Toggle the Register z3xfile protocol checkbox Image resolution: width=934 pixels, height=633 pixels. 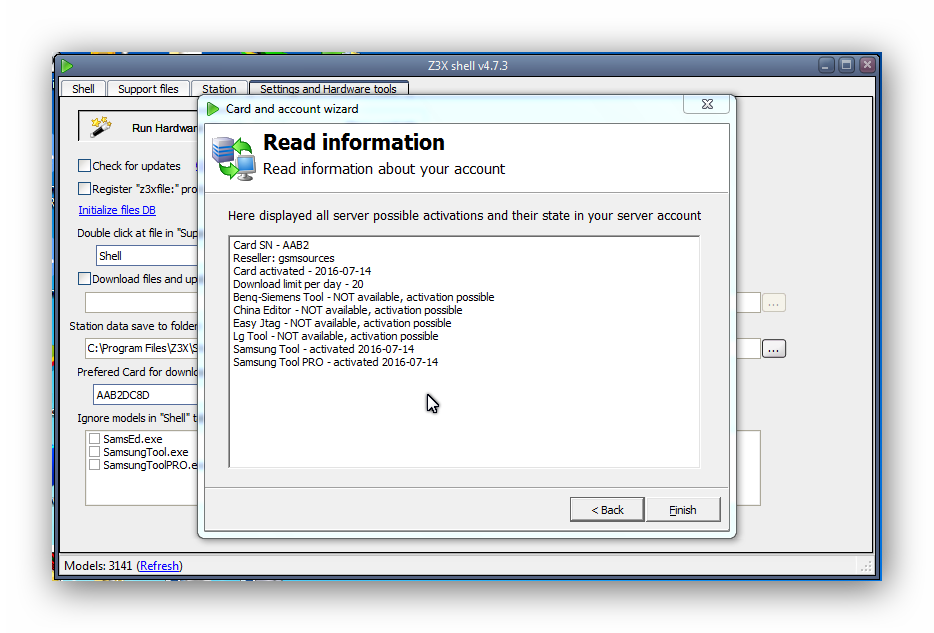85,189
